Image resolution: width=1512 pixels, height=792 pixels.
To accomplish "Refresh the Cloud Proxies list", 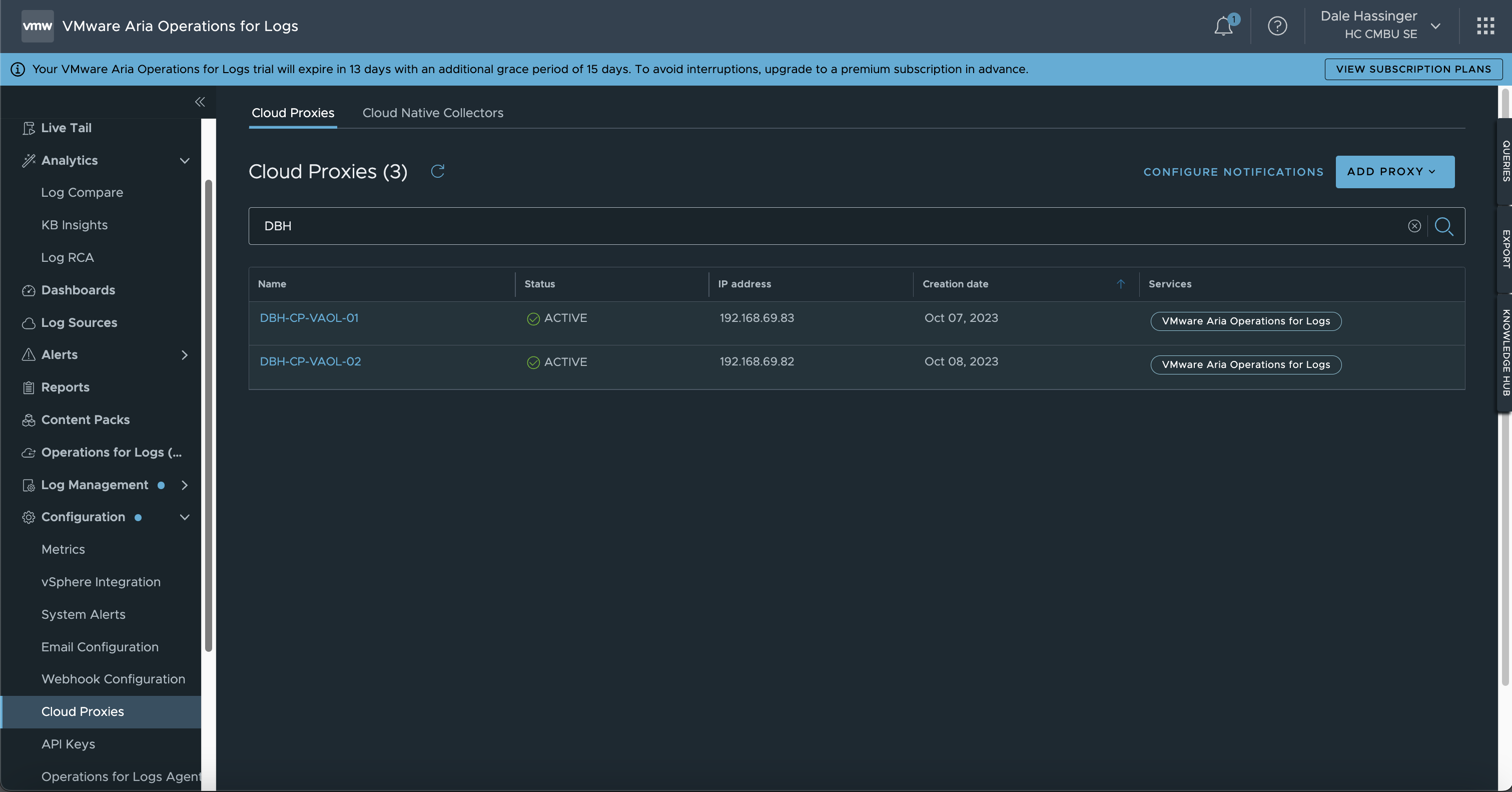I will (x=437, y=171).
